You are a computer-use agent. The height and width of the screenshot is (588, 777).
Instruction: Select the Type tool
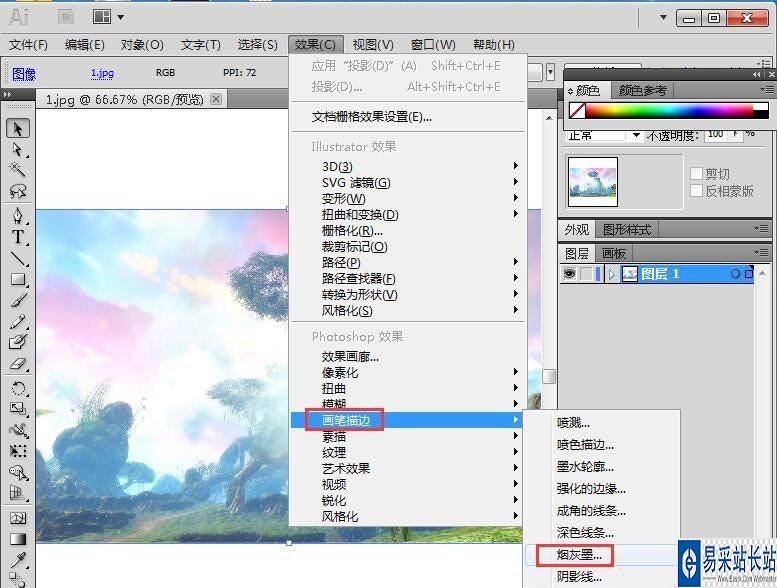[18, 237]
